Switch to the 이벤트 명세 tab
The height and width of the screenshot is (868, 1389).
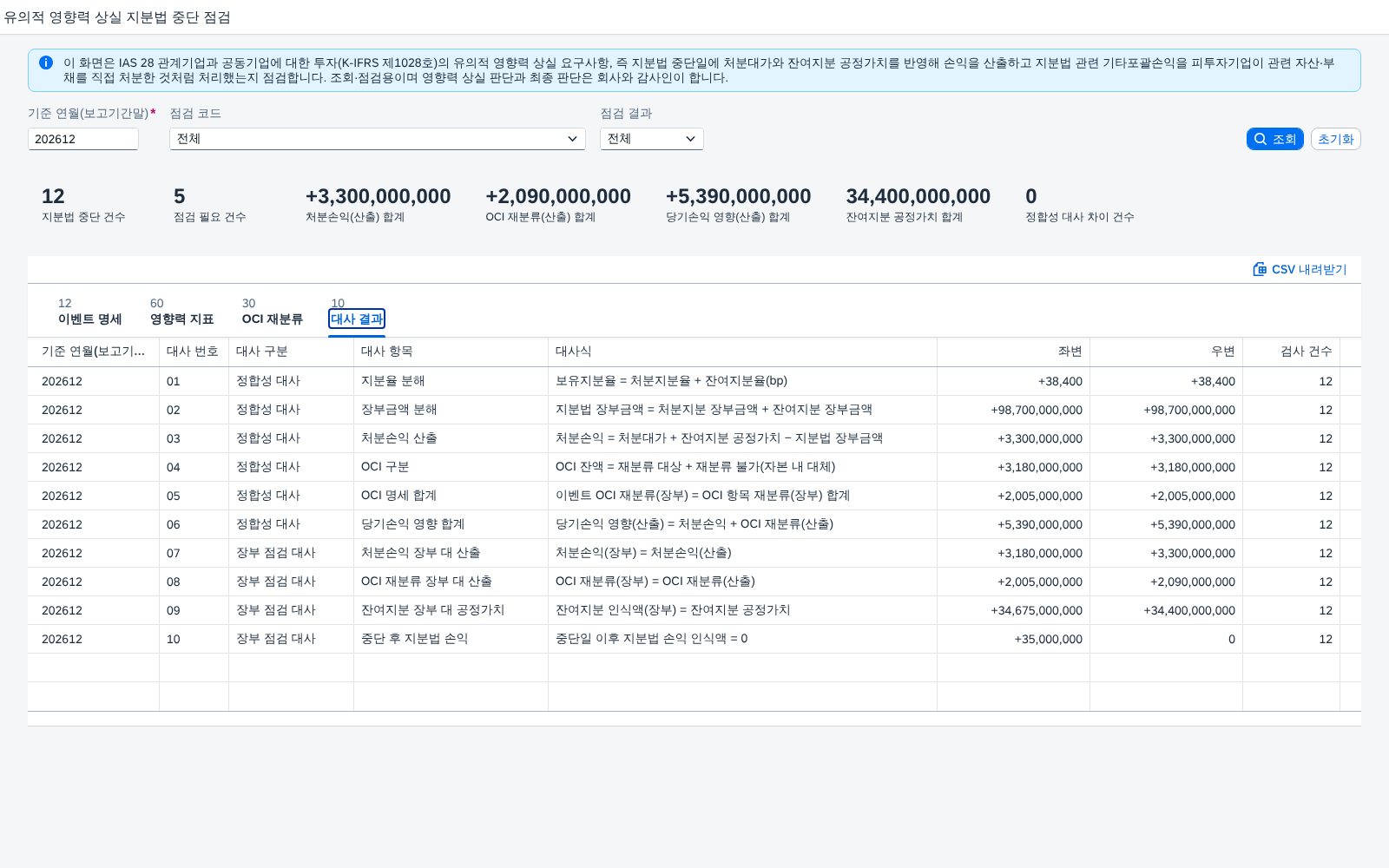coord(89,319)
